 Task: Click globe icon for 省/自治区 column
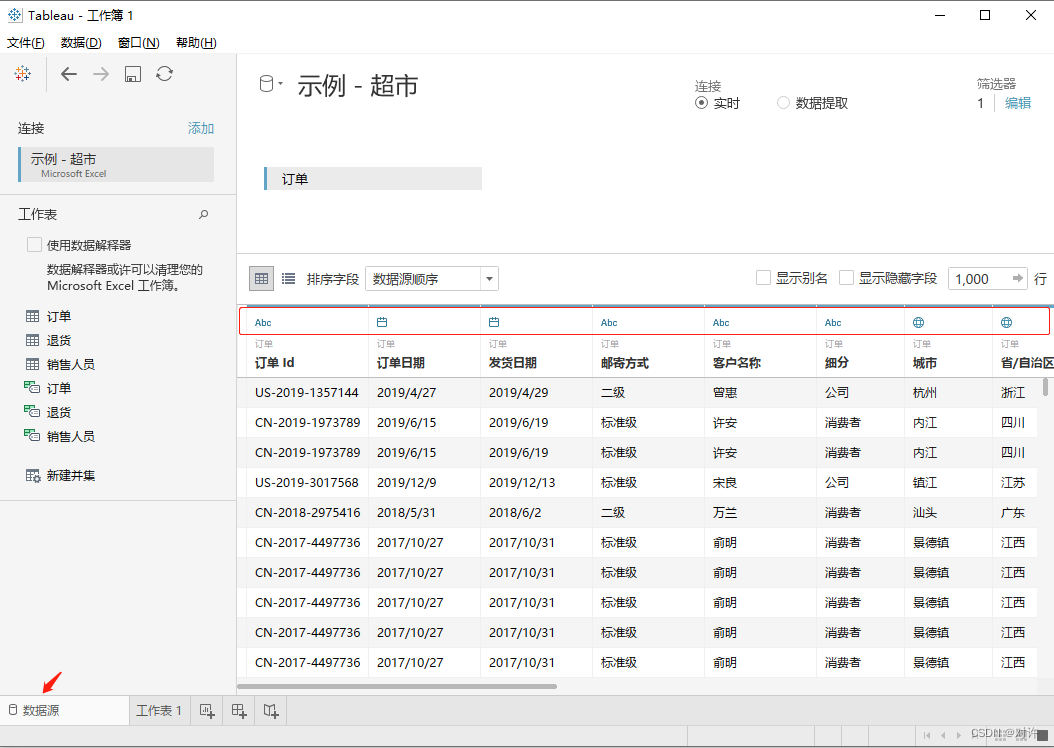coord(1006,323)
